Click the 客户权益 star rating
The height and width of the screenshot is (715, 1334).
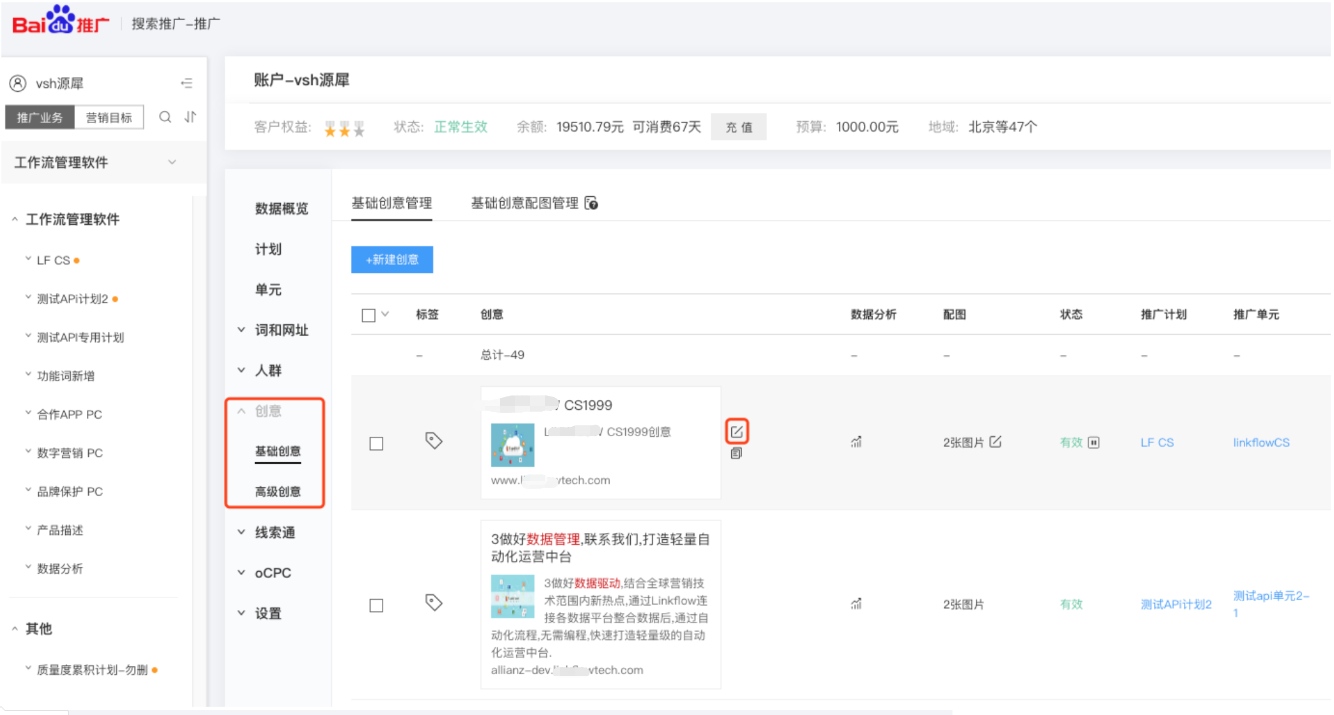344,128
